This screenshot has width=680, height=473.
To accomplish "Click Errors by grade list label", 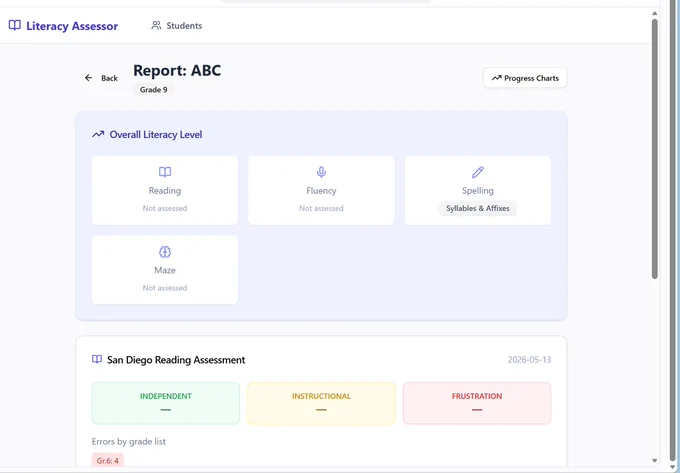I will point(129,442).
